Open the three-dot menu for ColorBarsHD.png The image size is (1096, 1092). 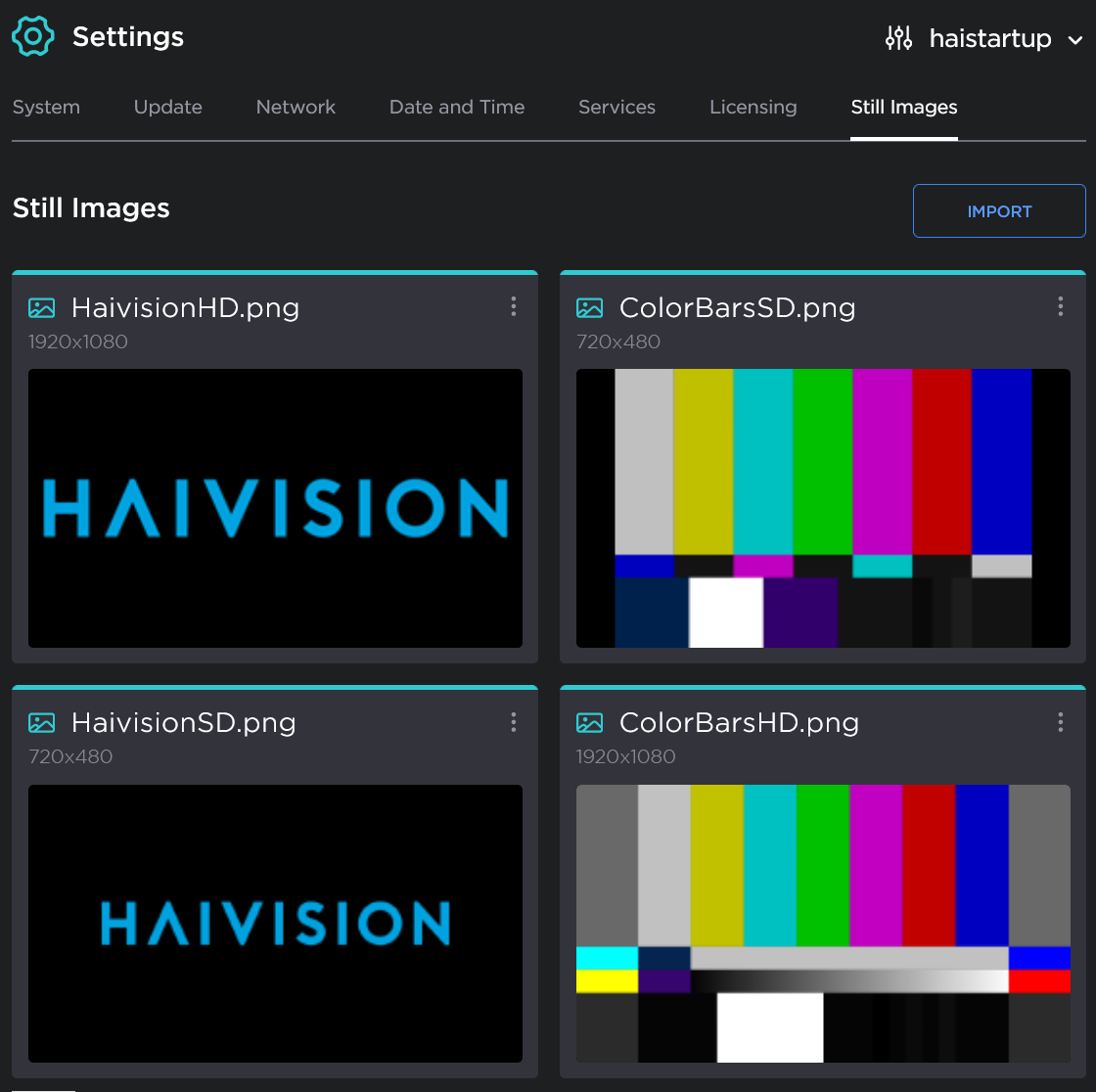point(1060,722)
